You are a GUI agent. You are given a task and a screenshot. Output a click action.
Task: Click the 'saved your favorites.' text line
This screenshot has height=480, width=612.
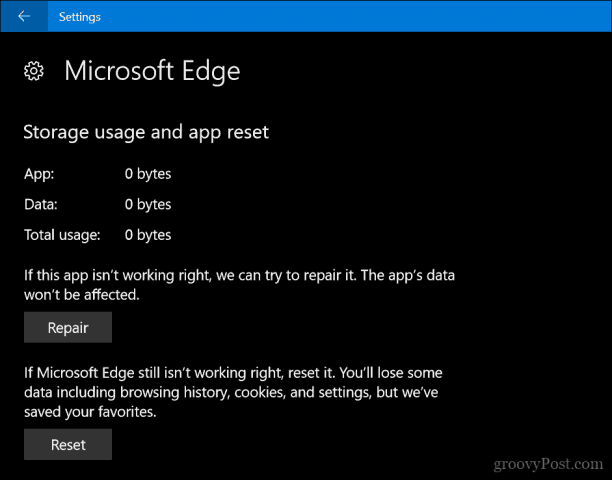tap(90, 412)
